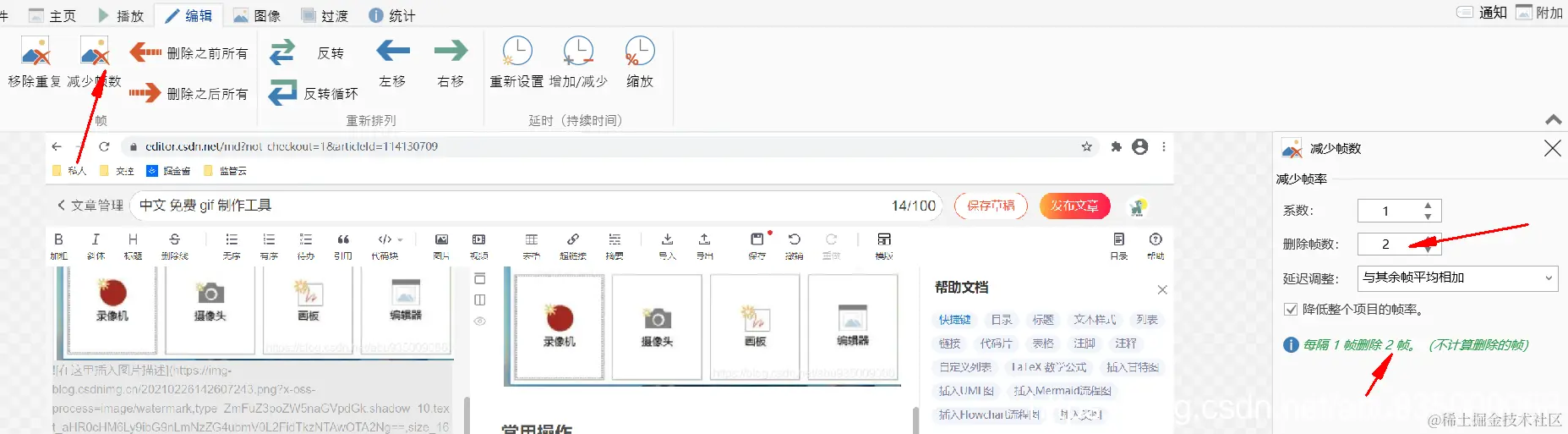The image size is (1568, 434).
Task: Click the 快捷键 help tag
Action: pyautogui.click(x=954, y=320)
